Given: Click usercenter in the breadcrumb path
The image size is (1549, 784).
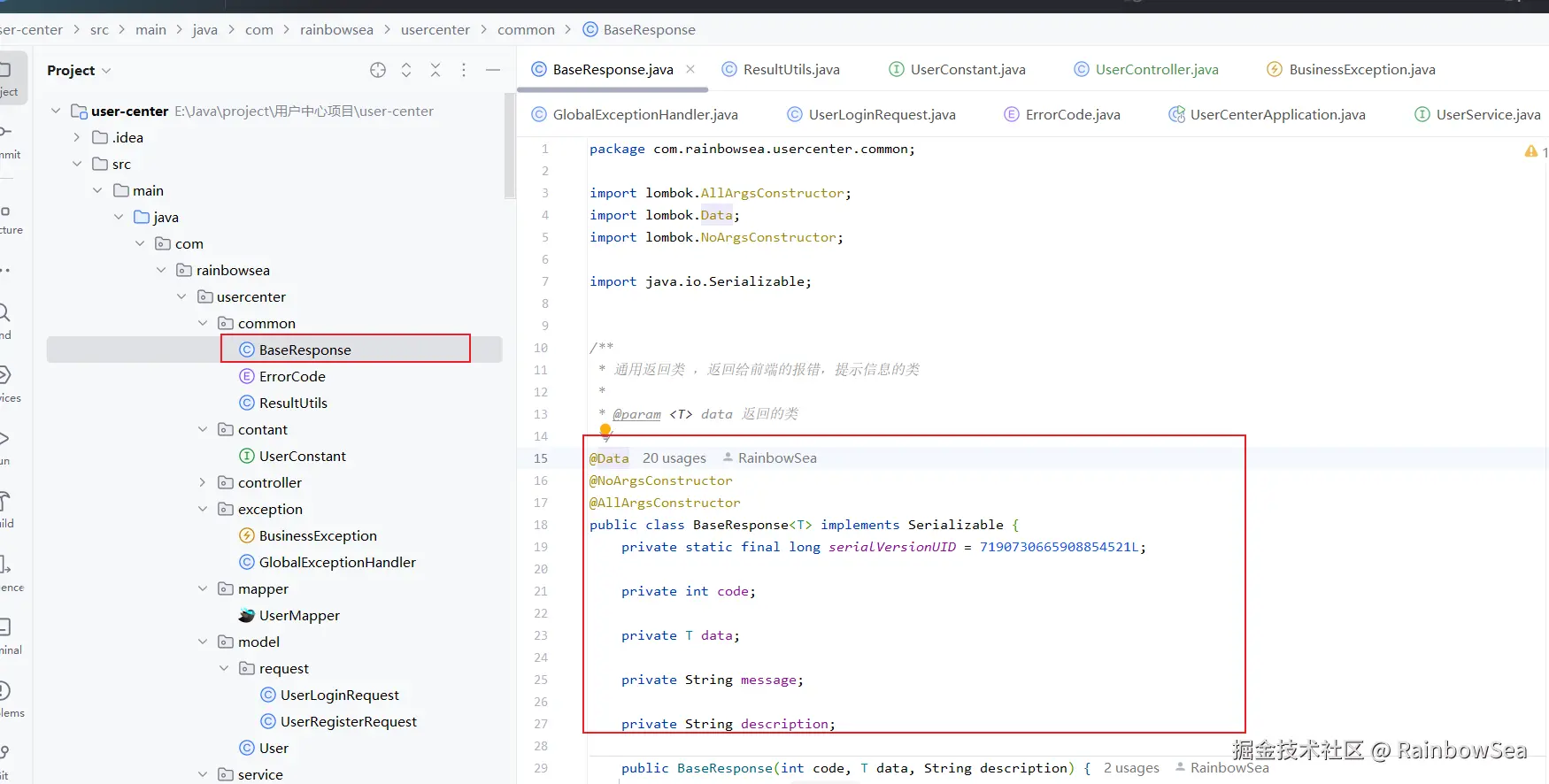Looking at the screenshot, I should pyautogui.click(x=435, y=29).
